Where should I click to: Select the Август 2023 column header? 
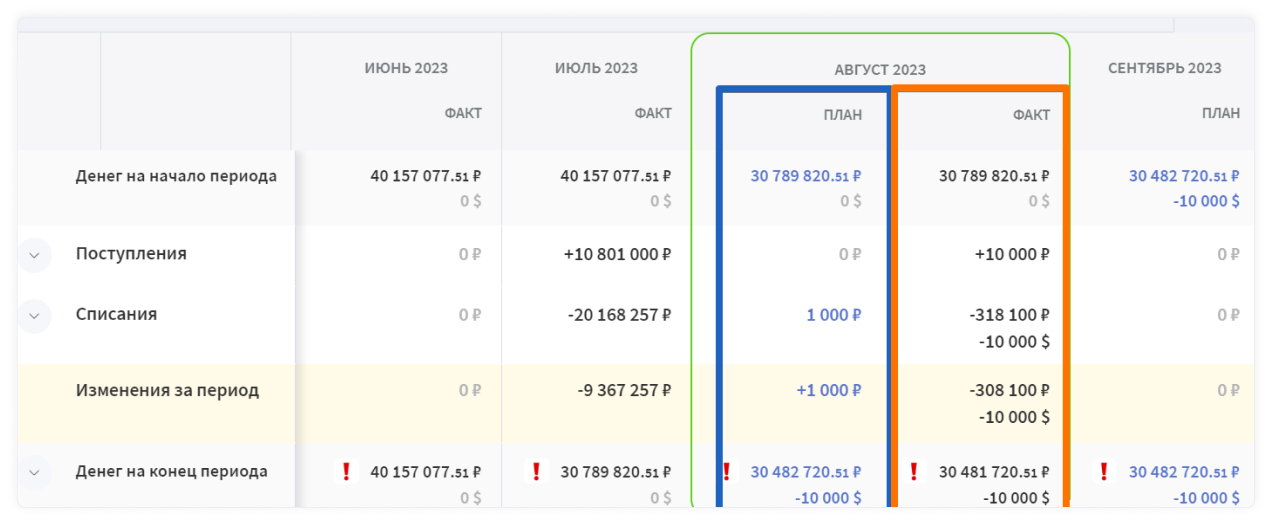[x=880, y=70]
